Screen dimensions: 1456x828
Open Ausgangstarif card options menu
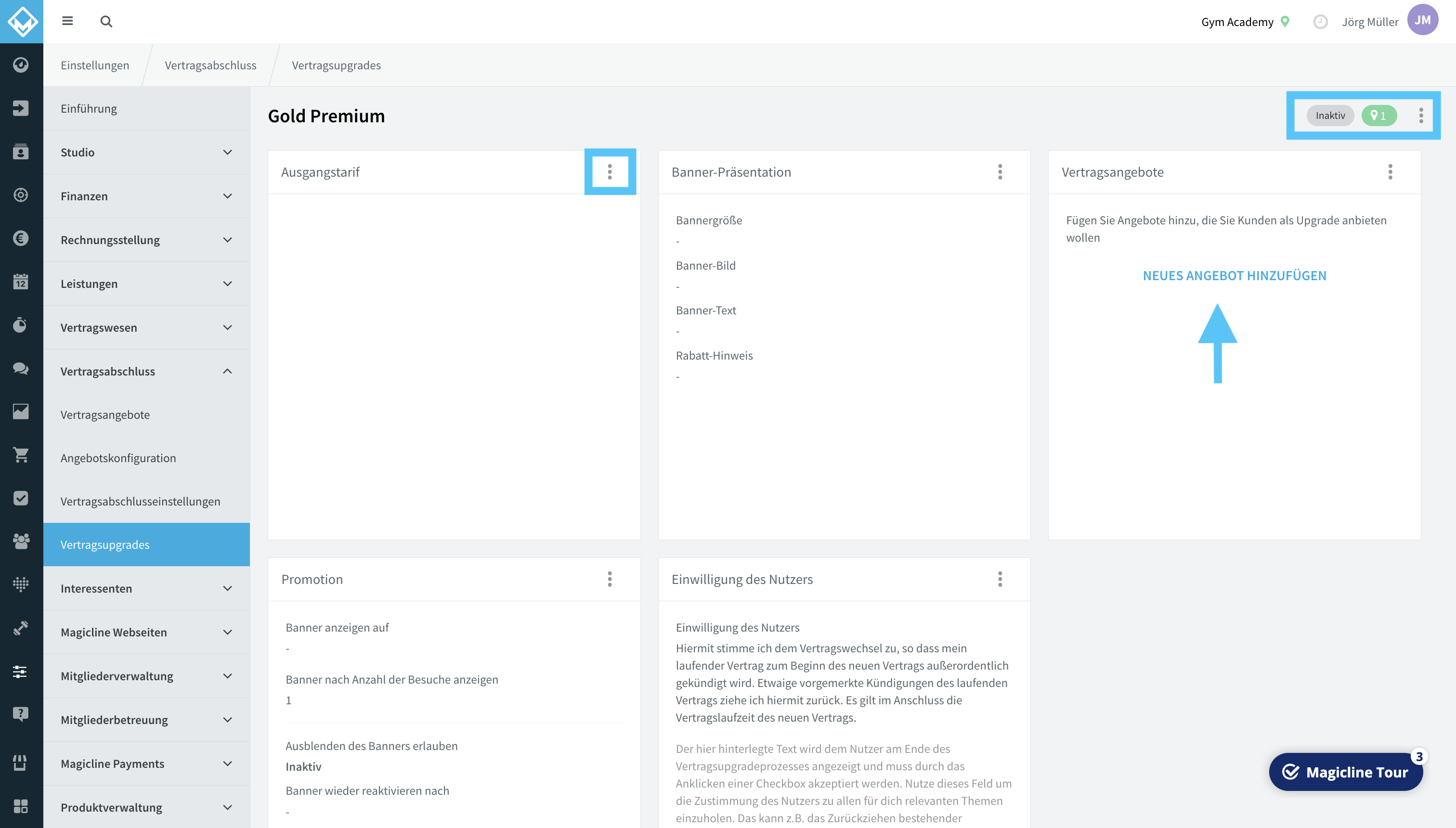[x=610, y=172]
